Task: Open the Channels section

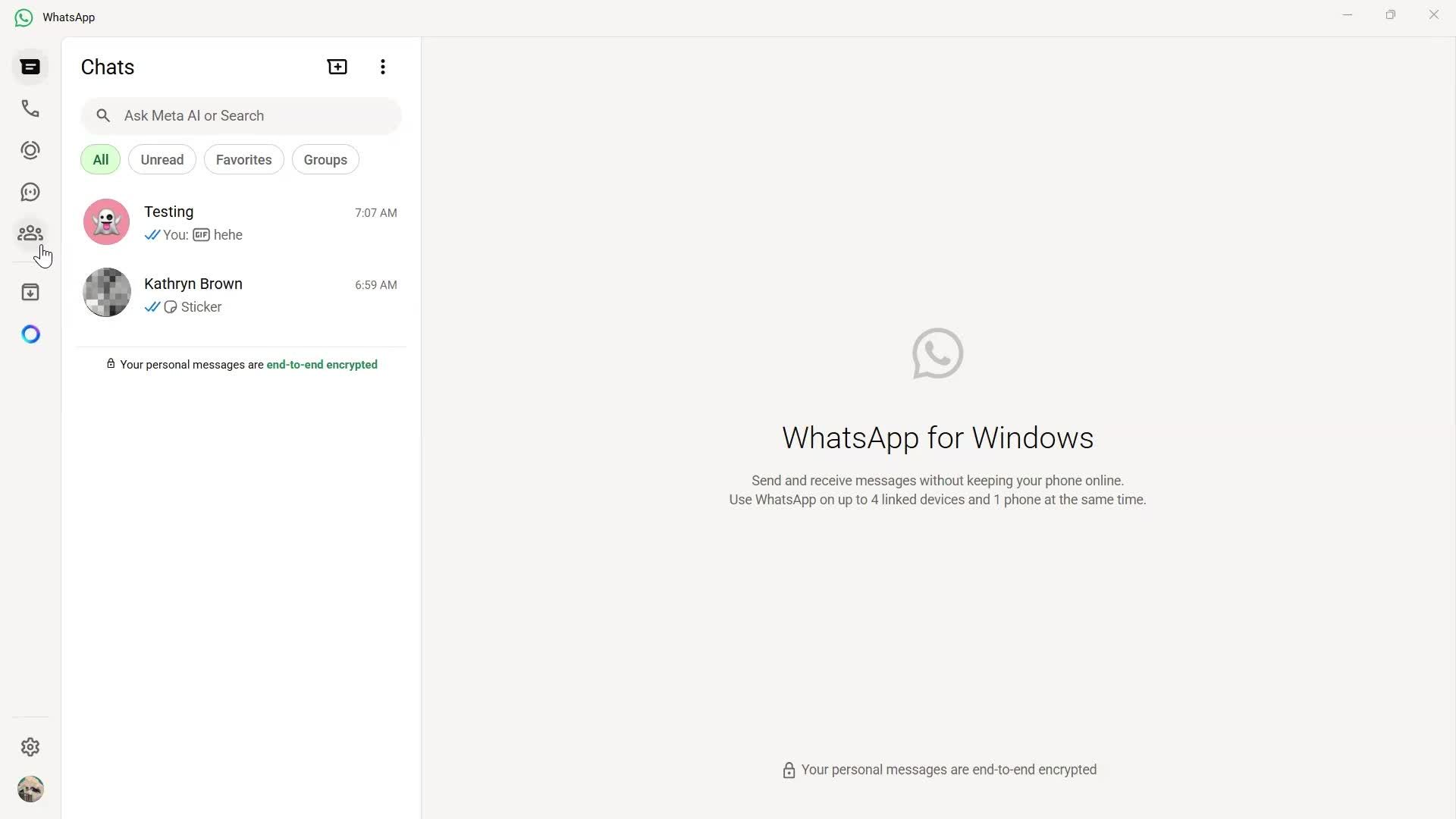Action: [30, 192]
